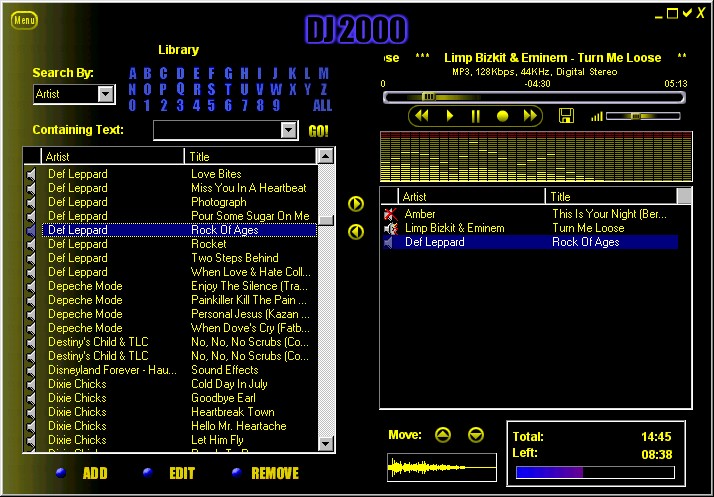Click the waveform display thumbnail

coord(442,467)
